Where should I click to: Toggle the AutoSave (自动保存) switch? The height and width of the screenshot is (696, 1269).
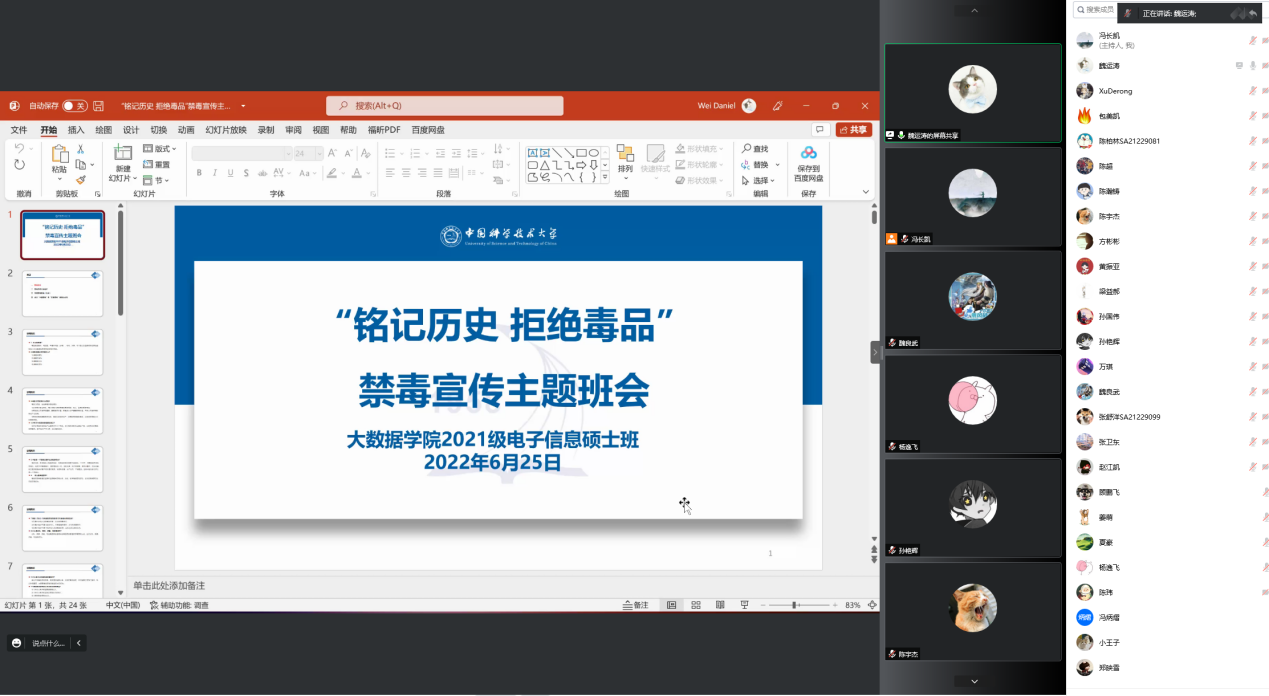[75, 106]
